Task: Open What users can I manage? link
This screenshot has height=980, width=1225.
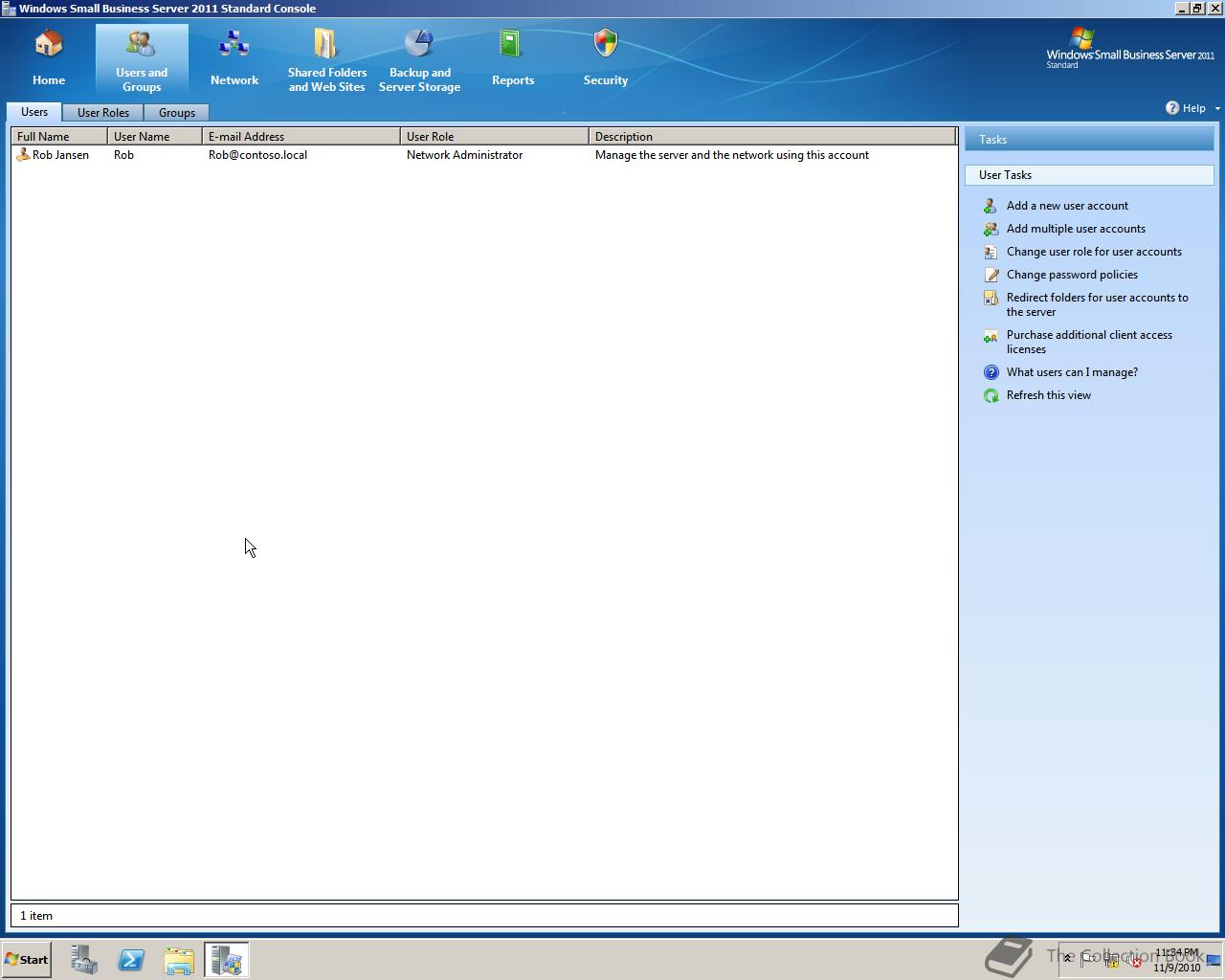Action: click(1072, 372)
